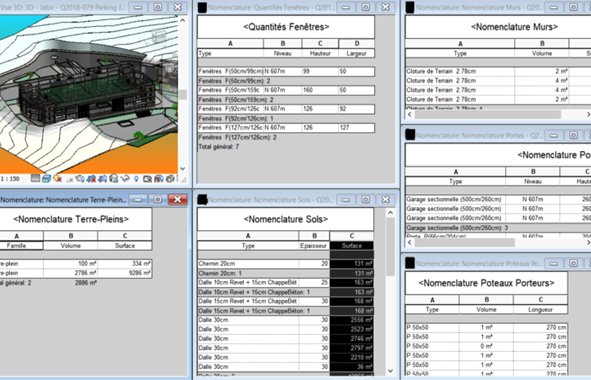Select the Surface column header in Sols
Screen dimensions: 591x380
pyautogui.click(x=352, y=246)
